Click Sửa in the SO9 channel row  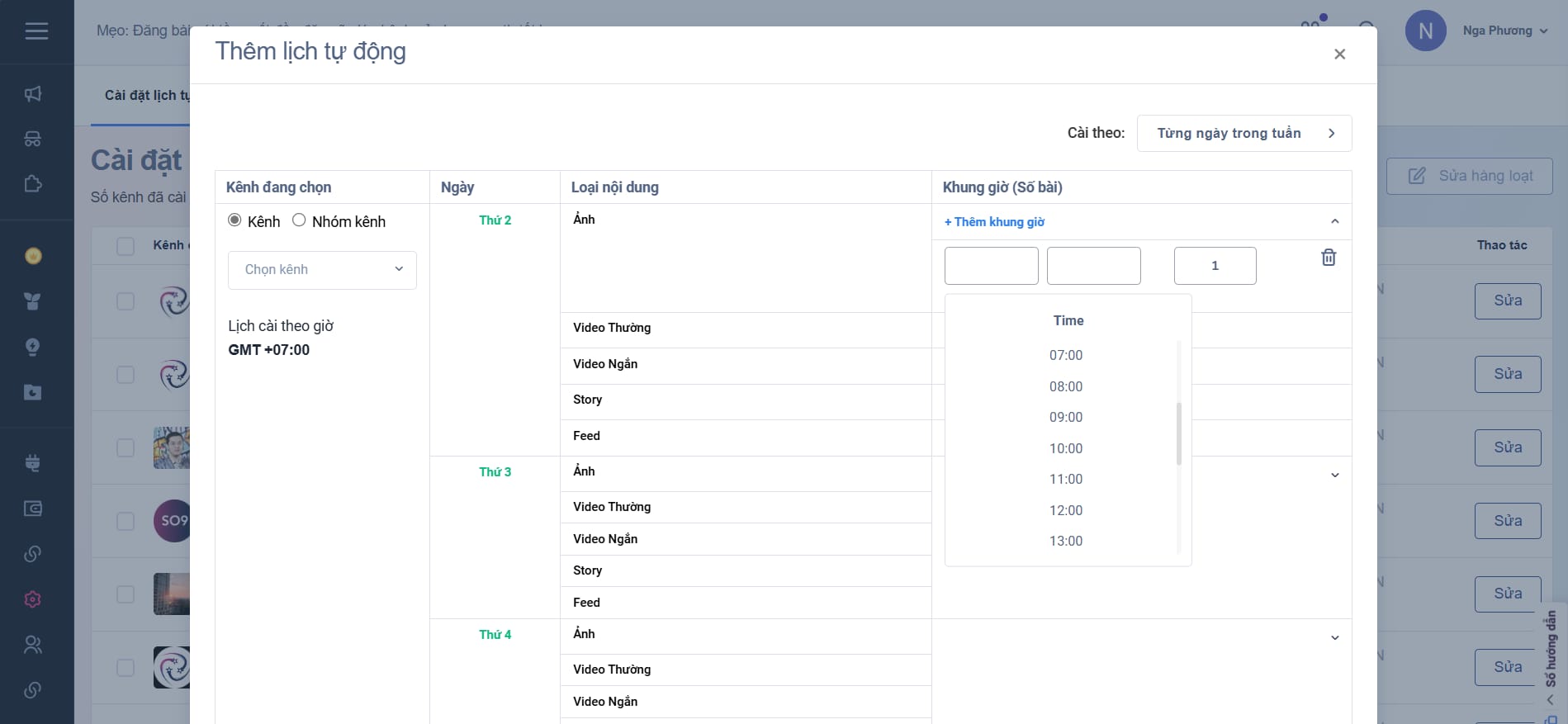tap(1508, 521)
